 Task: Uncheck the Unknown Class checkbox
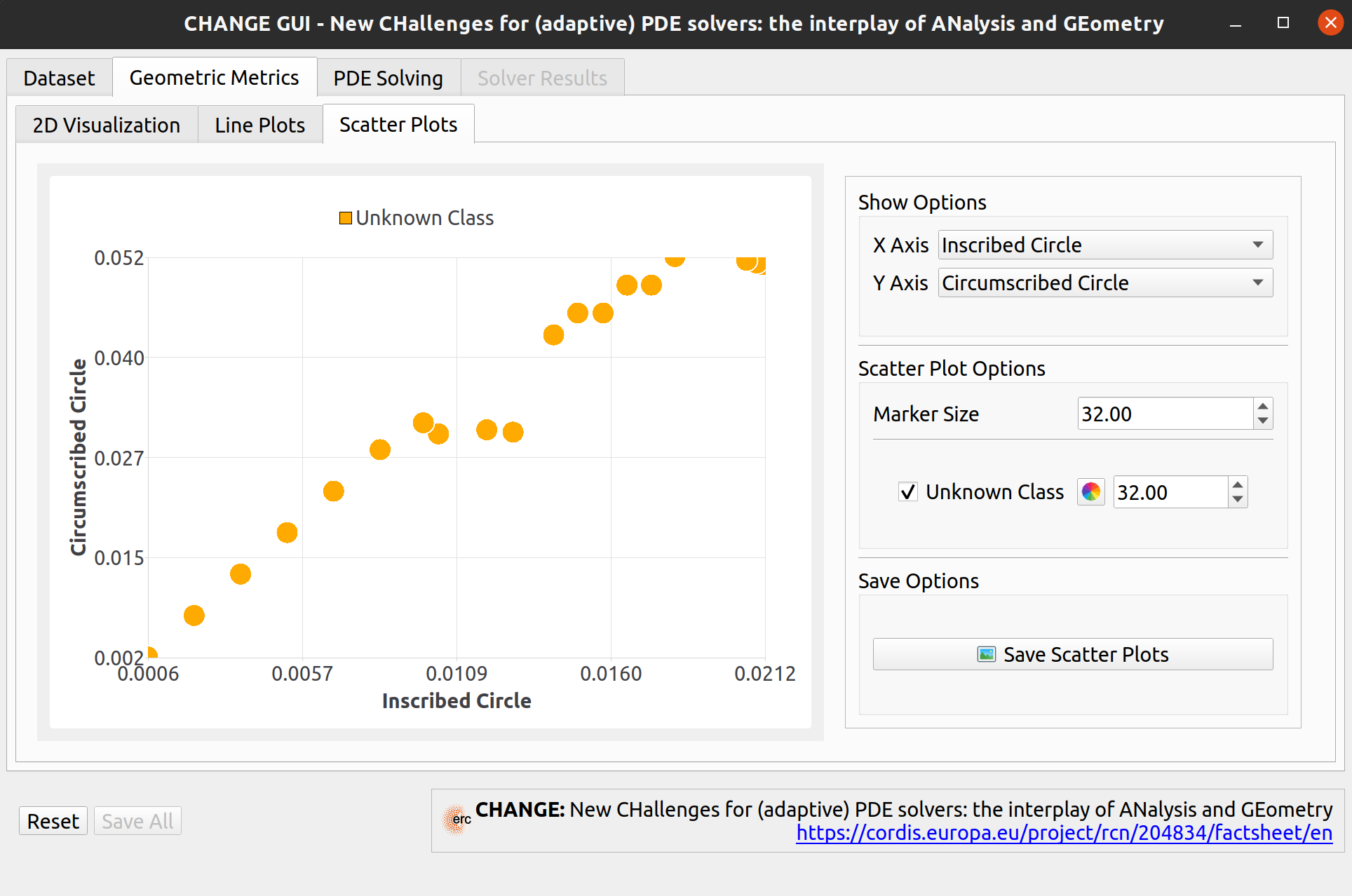pos(908,492)
